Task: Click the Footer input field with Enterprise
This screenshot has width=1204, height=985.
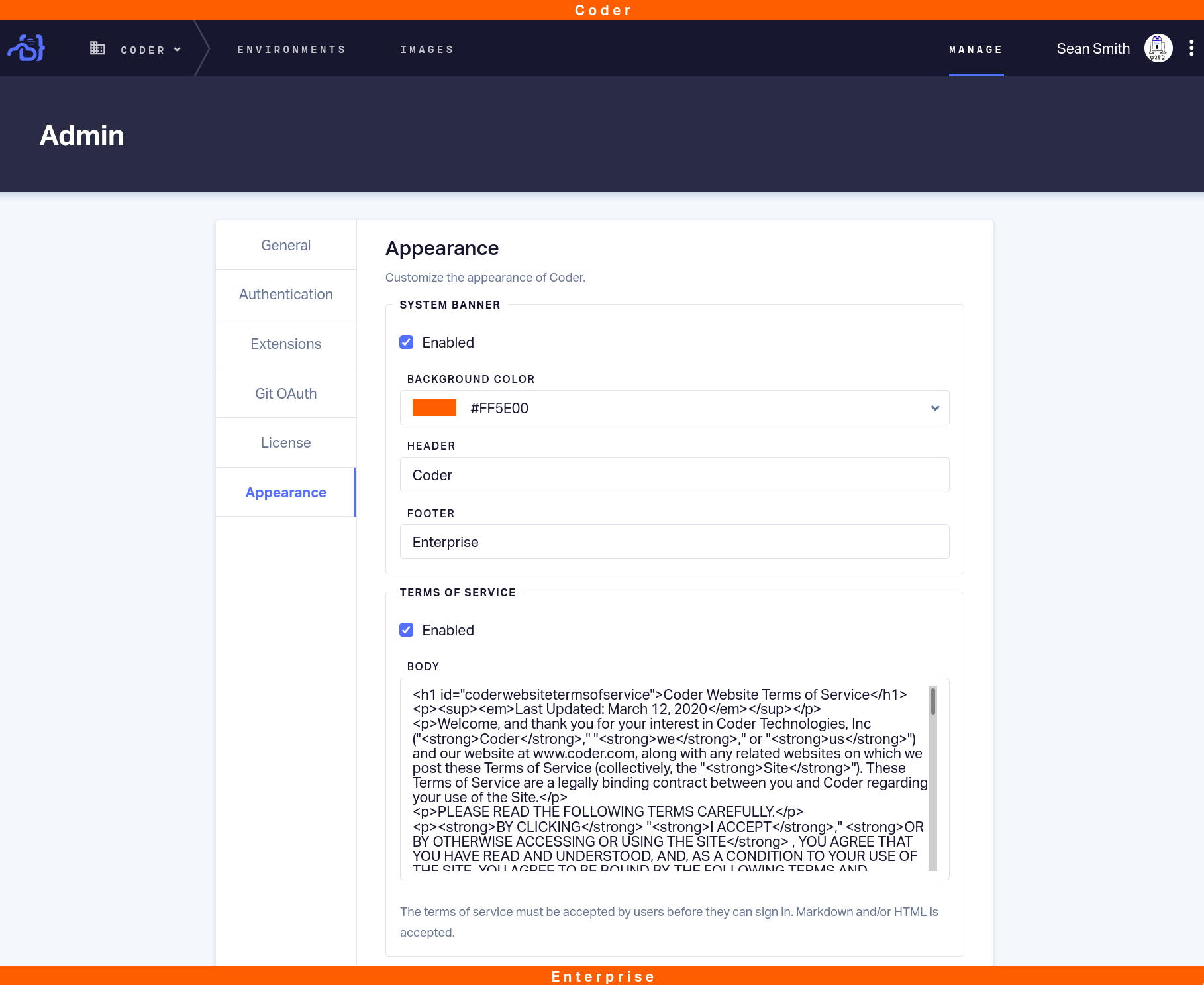Action: [x=674, y=542]
